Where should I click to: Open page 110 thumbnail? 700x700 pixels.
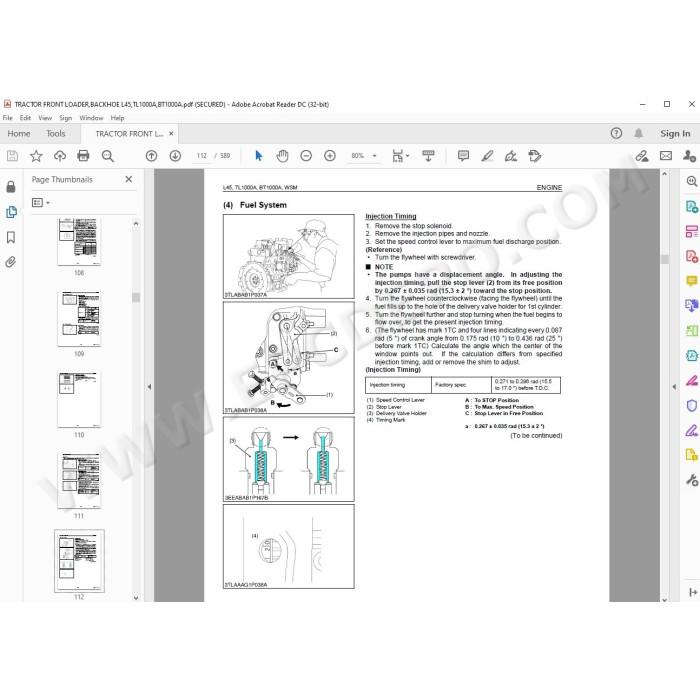point(79,399)
